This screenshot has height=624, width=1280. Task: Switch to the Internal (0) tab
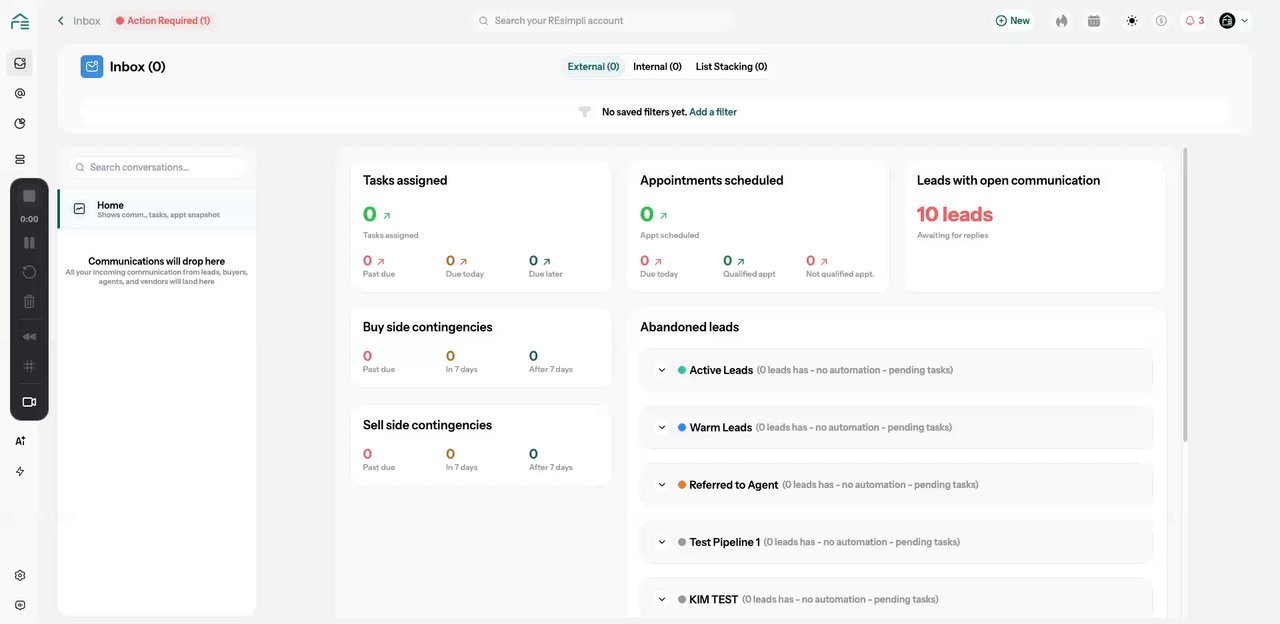coord(657,67)
